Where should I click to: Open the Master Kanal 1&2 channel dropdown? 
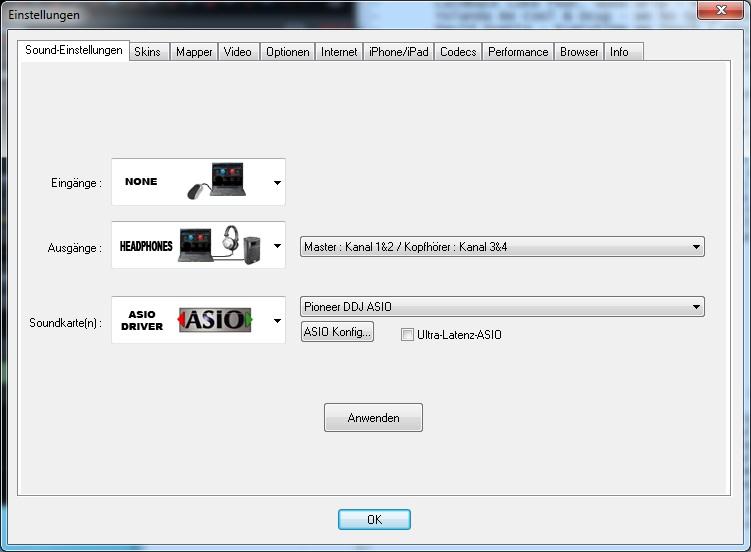[x=502, y=247]
